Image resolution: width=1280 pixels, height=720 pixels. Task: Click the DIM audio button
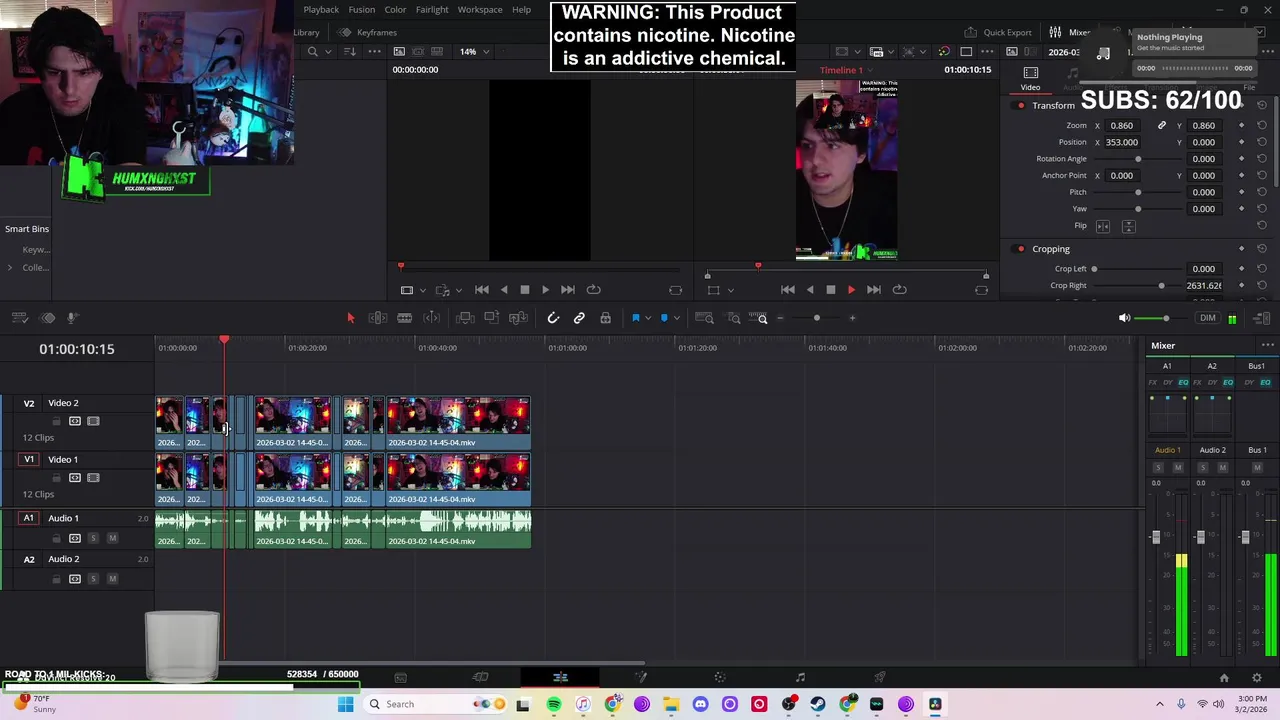1208,318
